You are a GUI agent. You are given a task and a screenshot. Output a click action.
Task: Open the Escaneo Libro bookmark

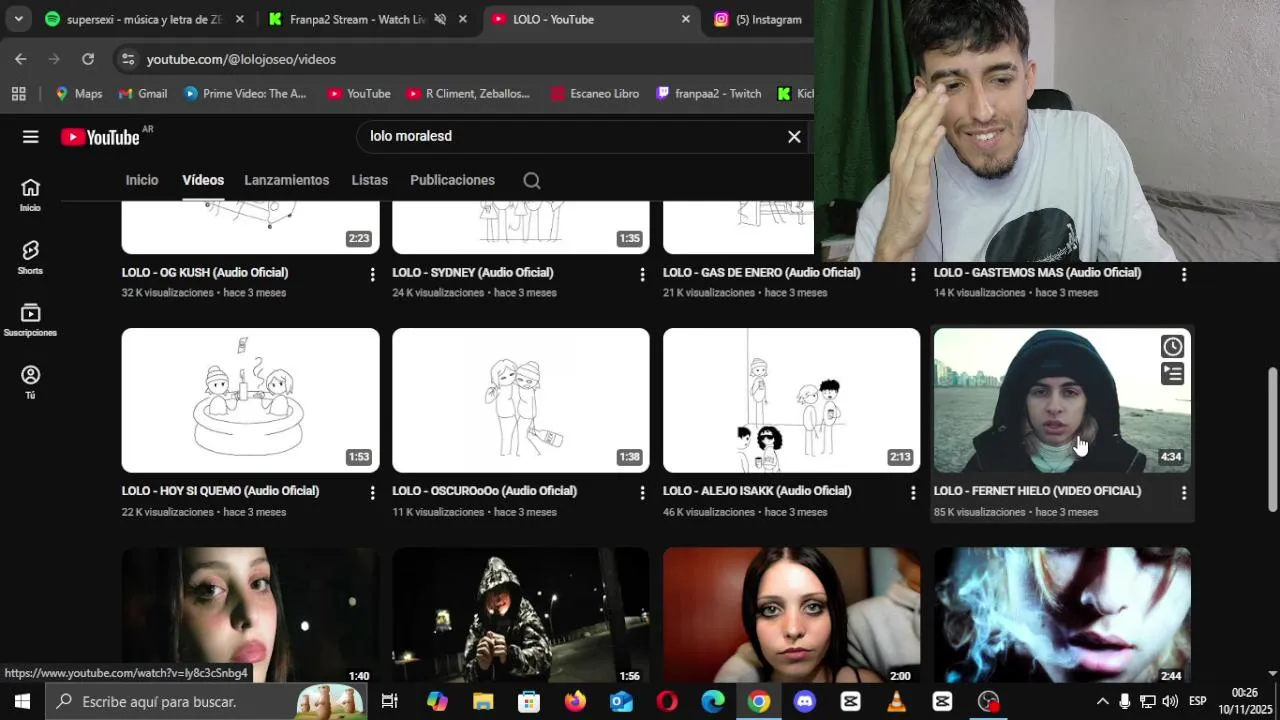(x=595, y=94)
